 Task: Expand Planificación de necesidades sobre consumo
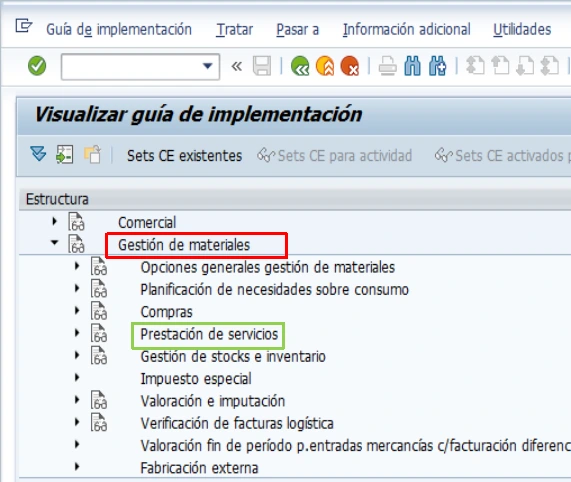coord(77,288)
